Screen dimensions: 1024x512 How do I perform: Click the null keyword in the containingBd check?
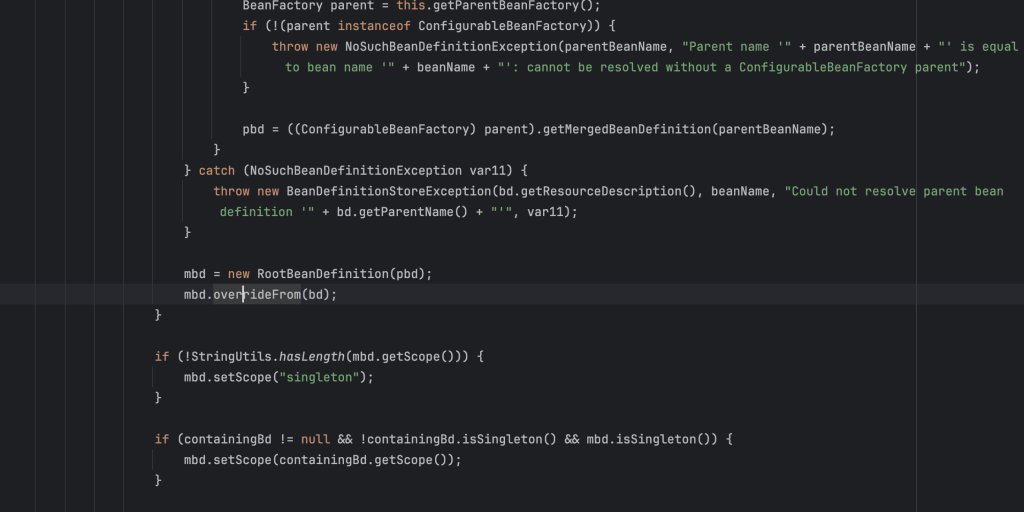point(314,439)
